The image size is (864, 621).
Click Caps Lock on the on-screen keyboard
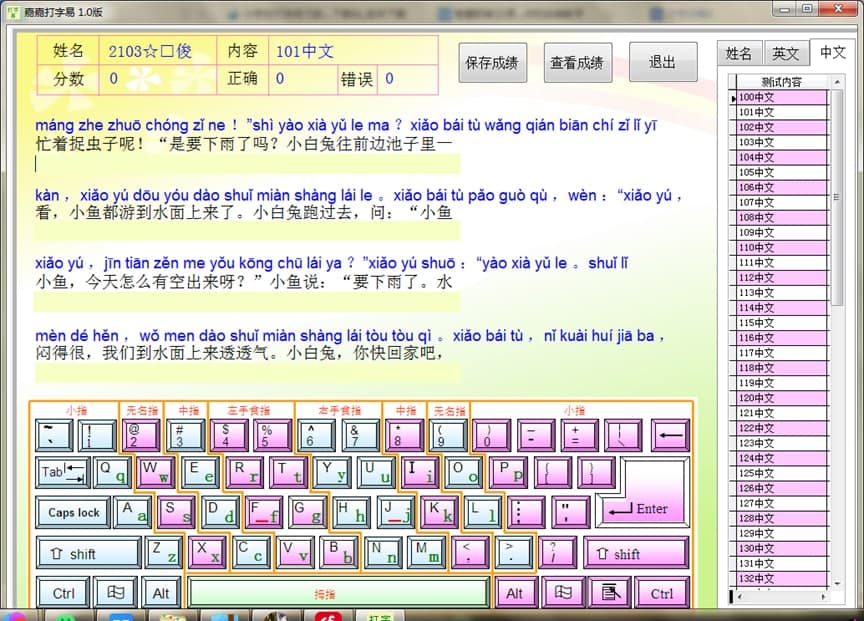(x=71, y=512)
